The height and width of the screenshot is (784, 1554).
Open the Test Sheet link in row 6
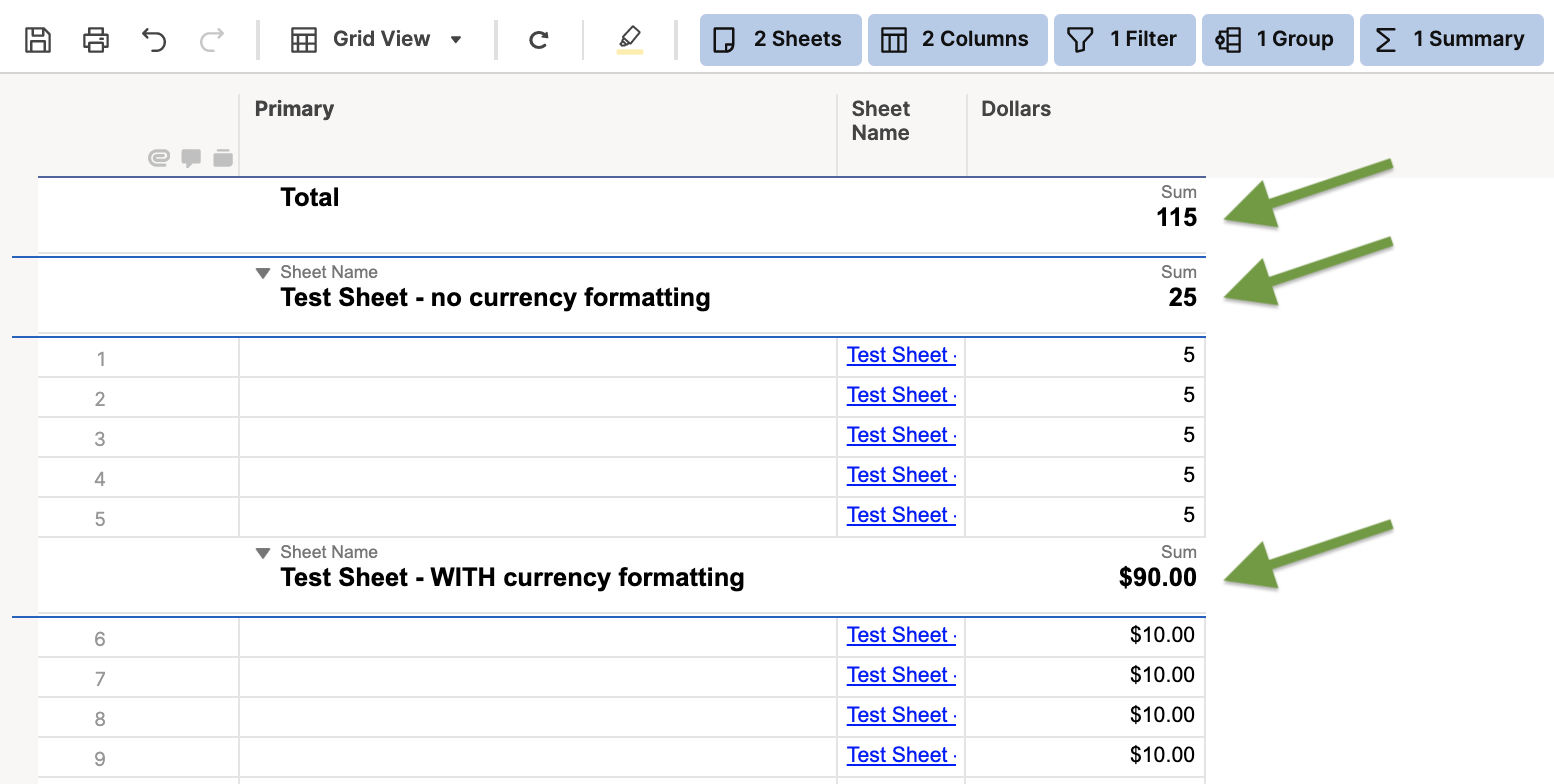898,635
